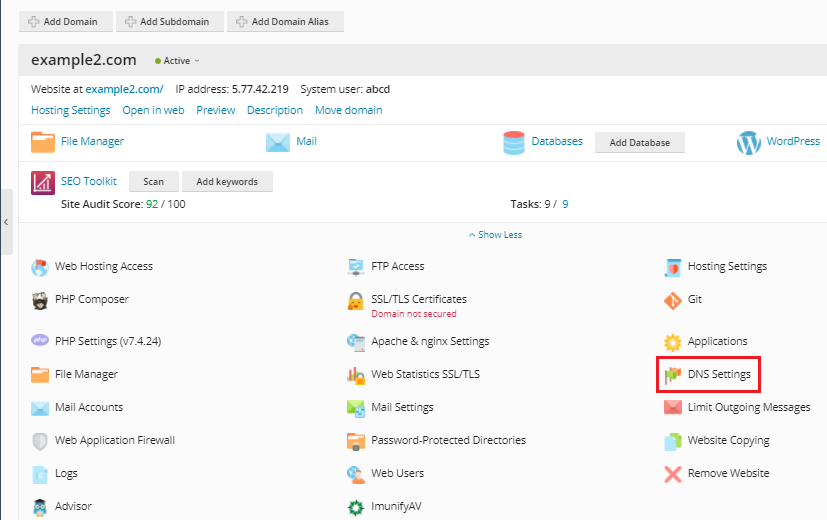Click the Scan button
827x520 pixels.
pyautogui.click(x=153, y=182)
